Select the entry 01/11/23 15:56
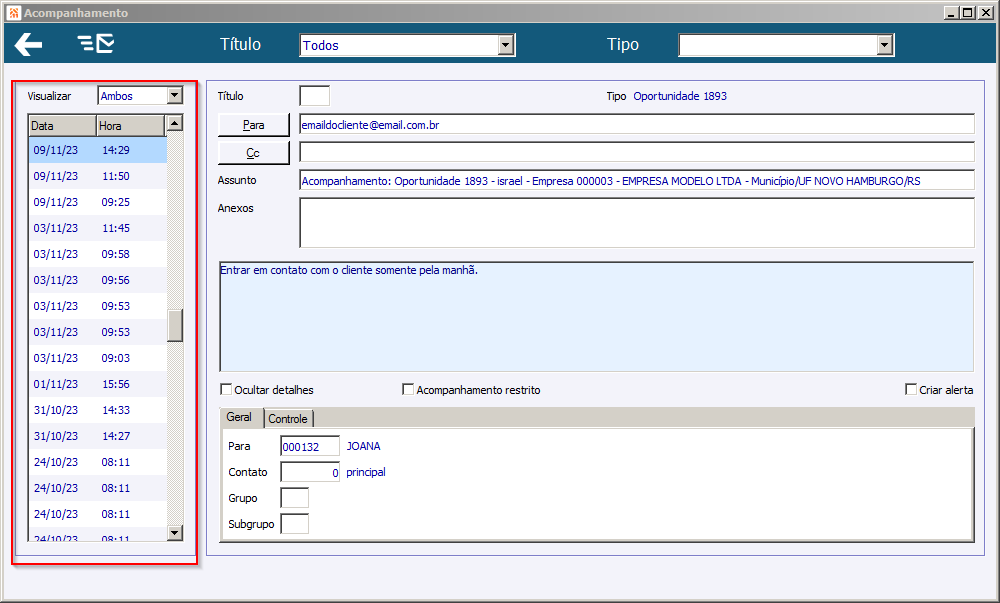This screenshot has height=603, width=1000. 98,384
